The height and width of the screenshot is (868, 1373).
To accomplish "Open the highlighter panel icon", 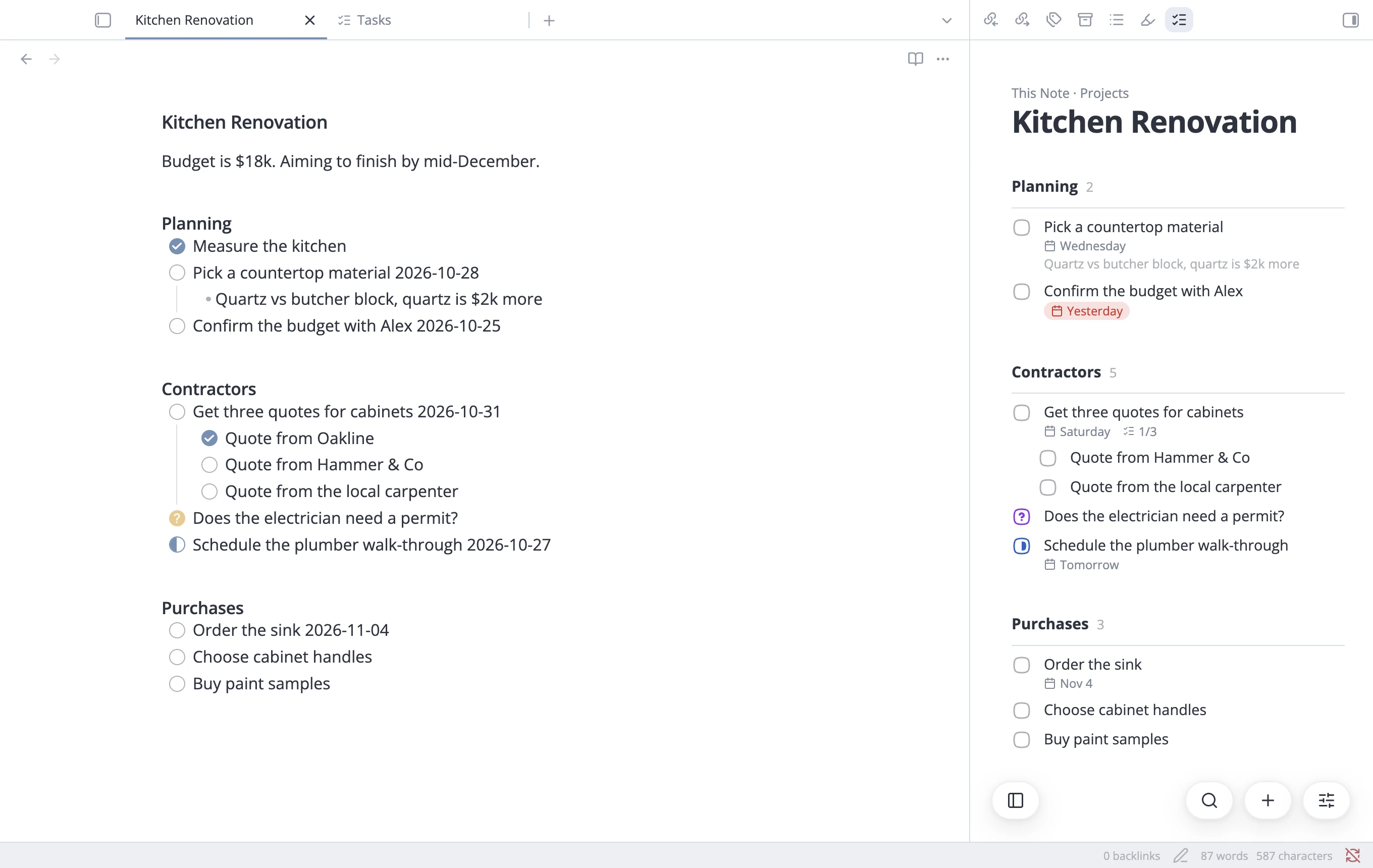I will click(x=1148, y=20).
